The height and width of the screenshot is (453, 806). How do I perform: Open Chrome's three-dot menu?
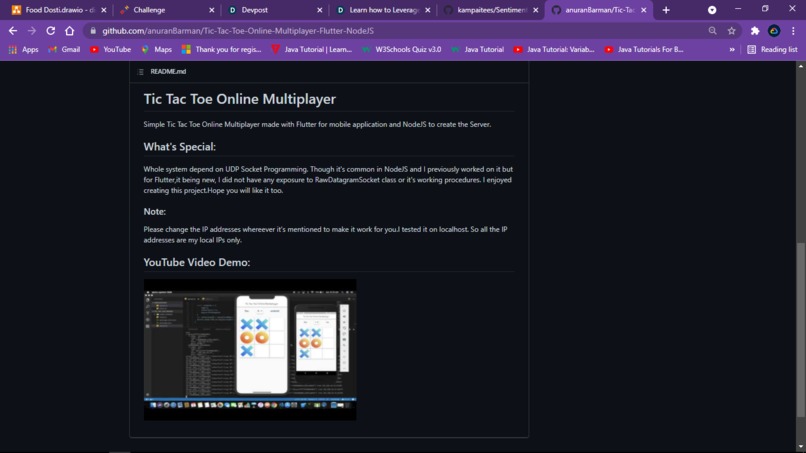pos(793,31)
